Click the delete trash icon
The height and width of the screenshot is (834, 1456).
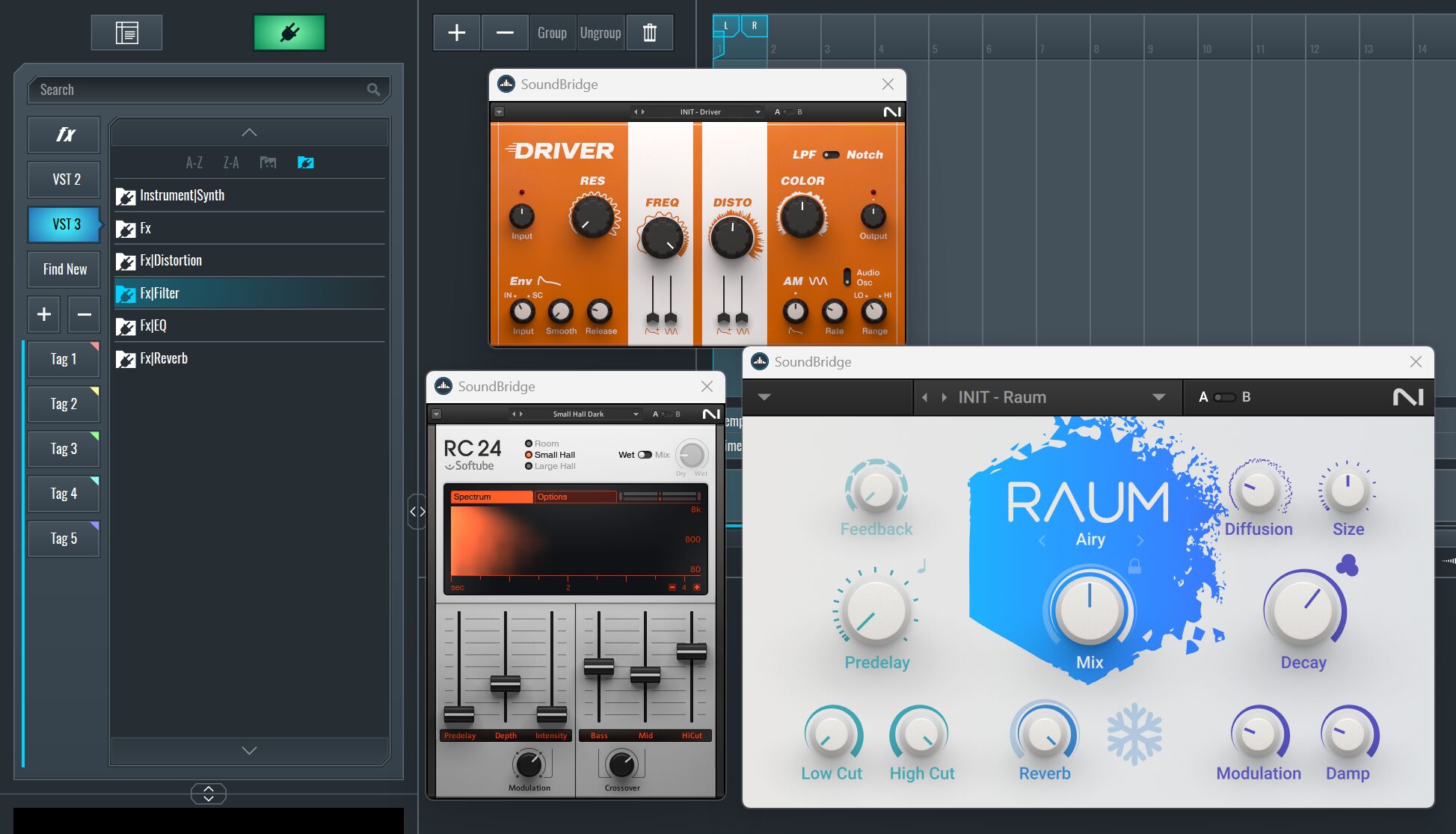[649, 33]
